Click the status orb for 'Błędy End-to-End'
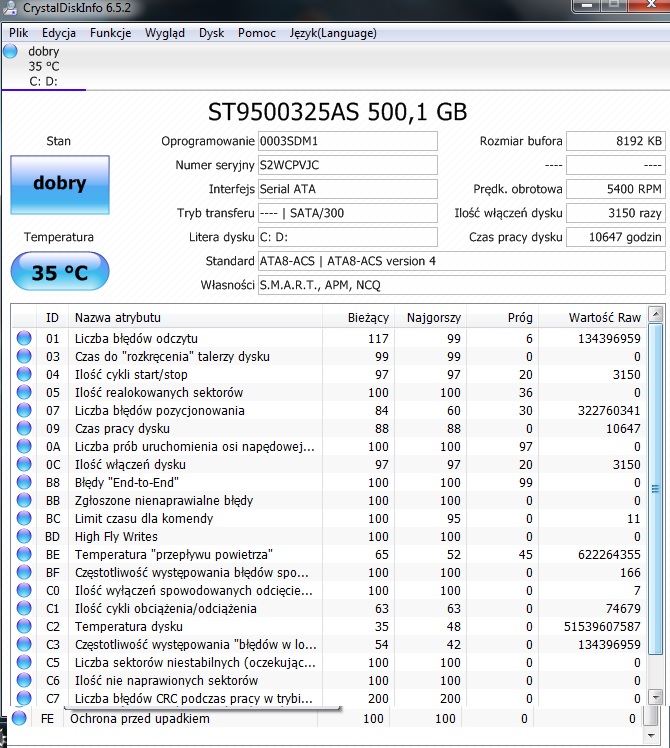The width and height of the screenshot is (670, 748). (24, 482)
